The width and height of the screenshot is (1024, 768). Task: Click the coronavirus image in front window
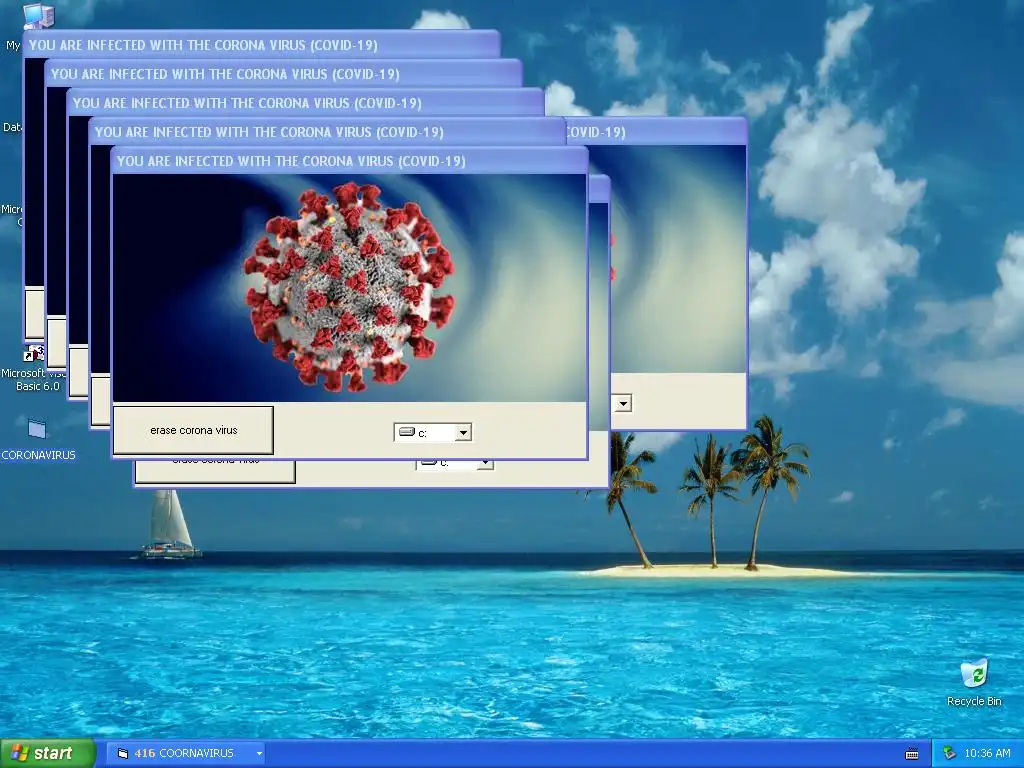click(x=349, y=288)
